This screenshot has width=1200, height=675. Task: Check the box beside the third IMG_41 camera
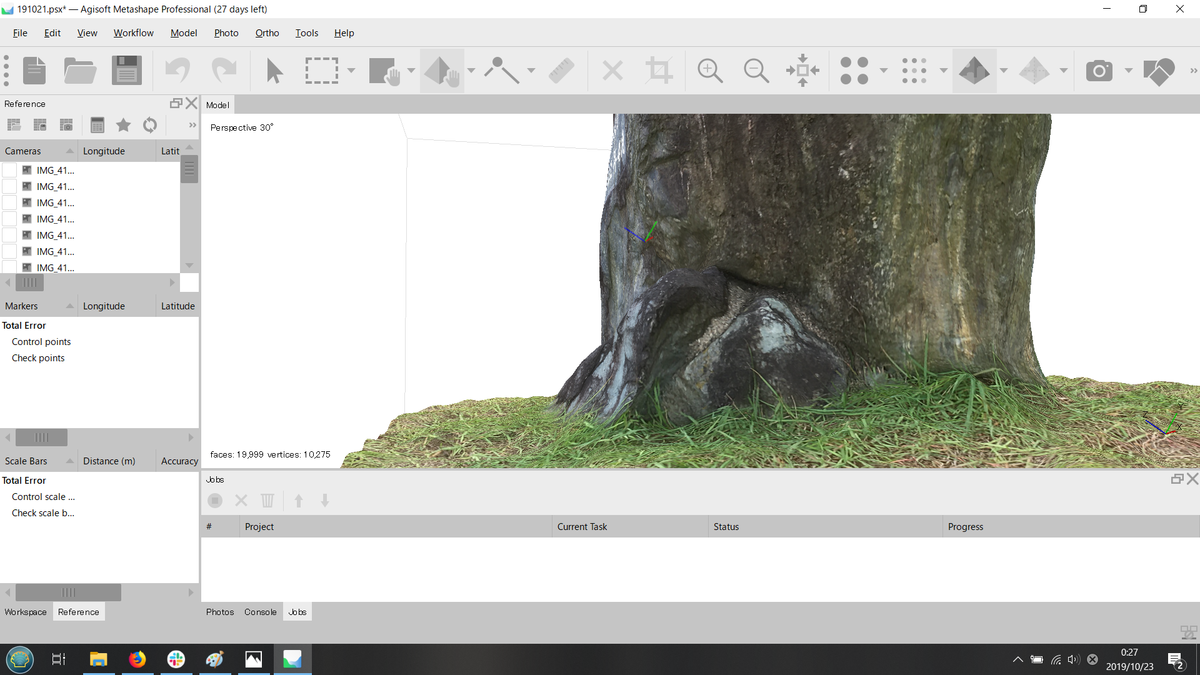(x=9, y=203)
